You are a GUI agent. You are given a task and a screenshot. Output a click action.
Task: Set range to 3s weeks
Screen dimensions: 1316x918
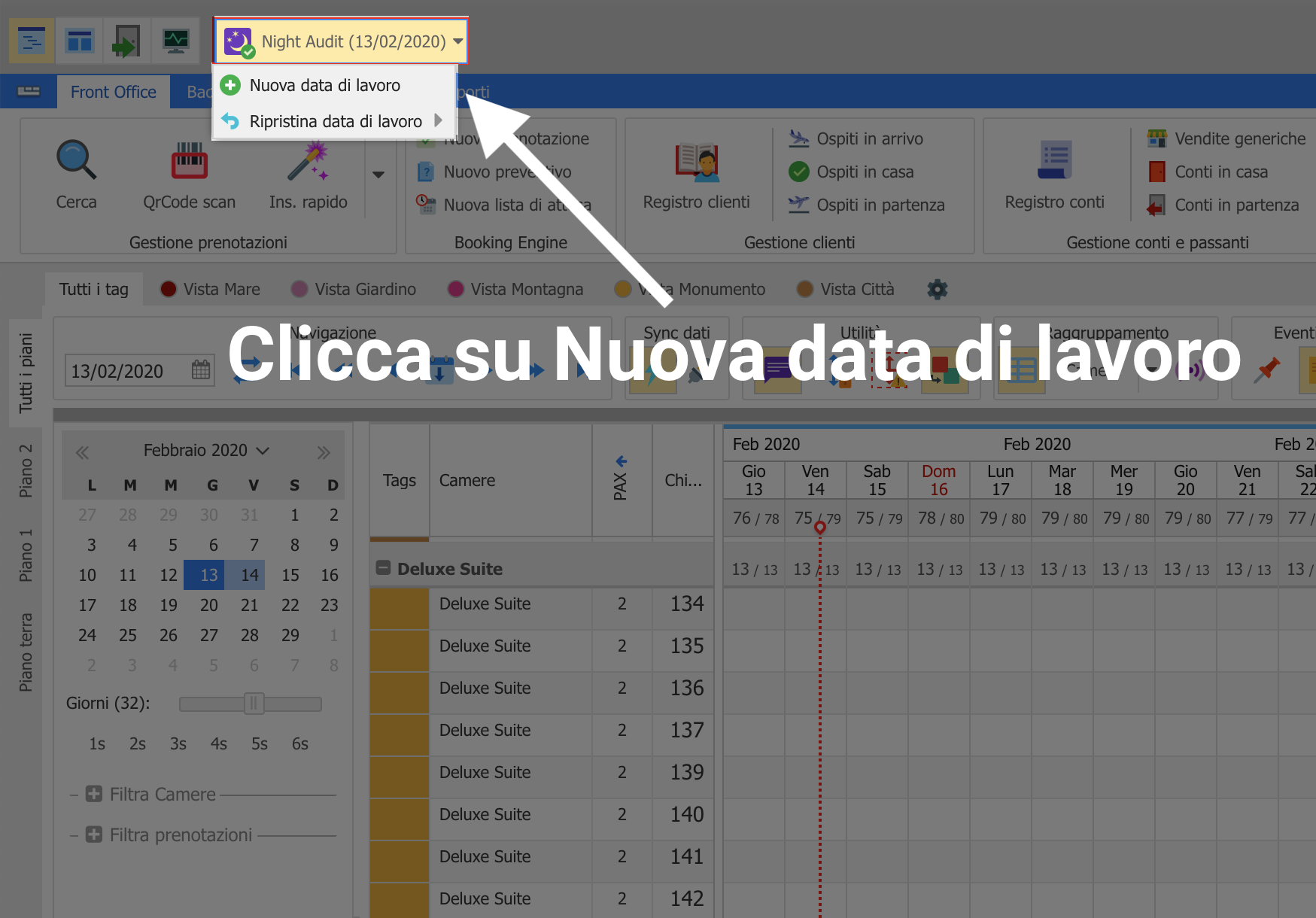pos(178,743)
